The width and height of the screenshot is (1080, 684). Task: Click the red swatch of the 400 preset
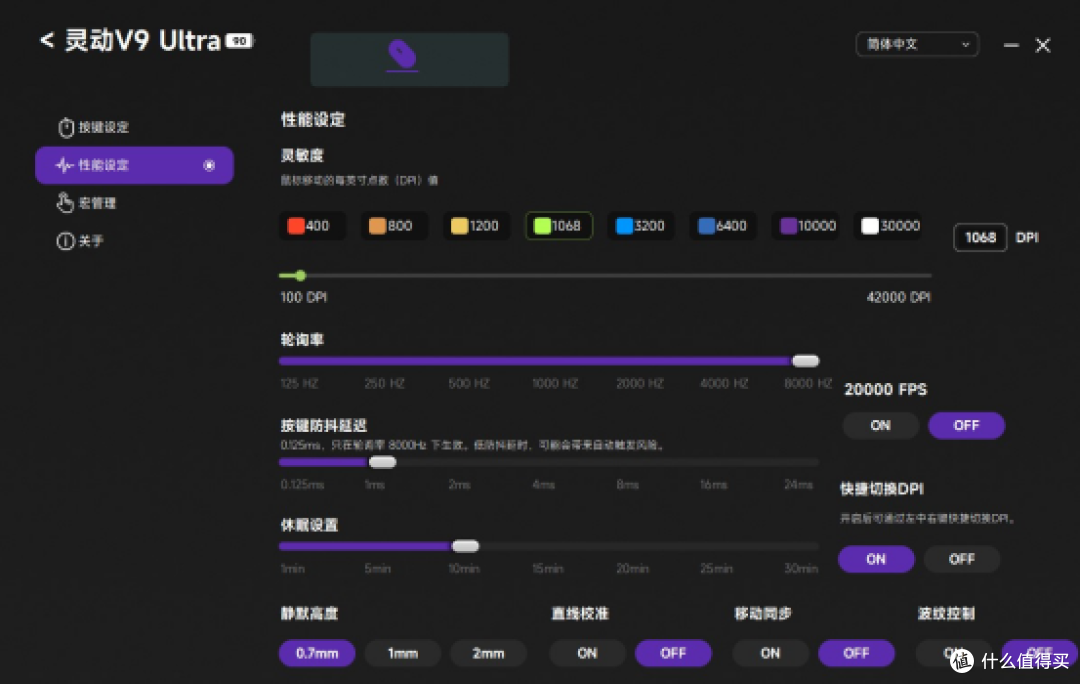296,226
